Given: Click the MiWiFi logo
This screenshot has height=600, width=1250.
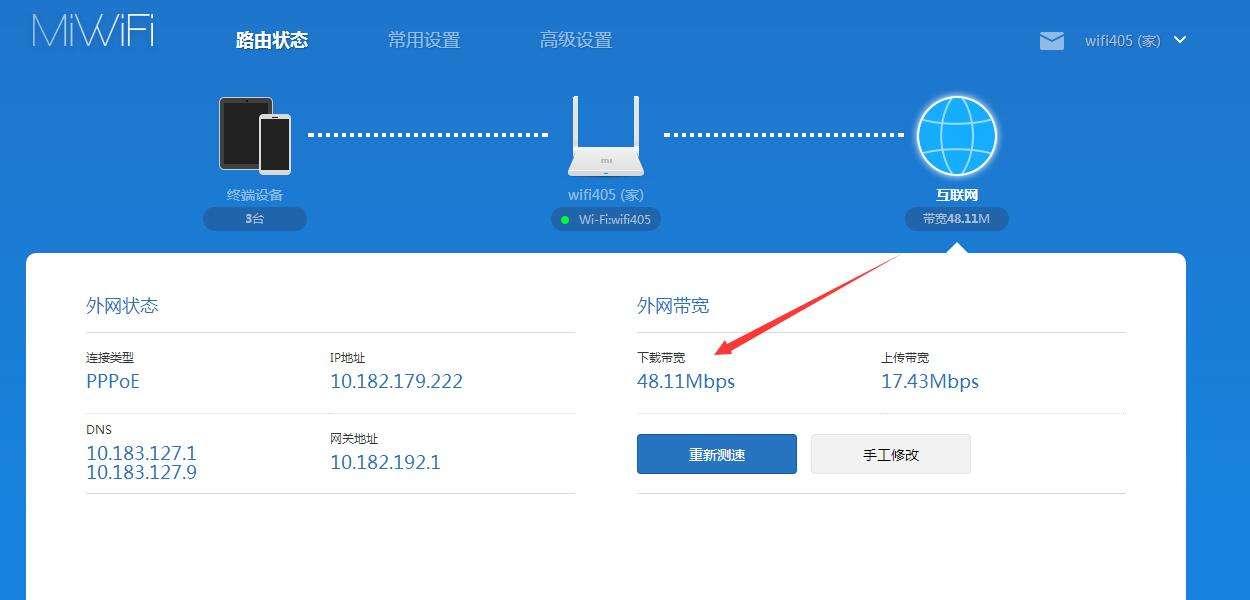Looking at the screenshot, I should pyautogui.click(x=94, y=31).
